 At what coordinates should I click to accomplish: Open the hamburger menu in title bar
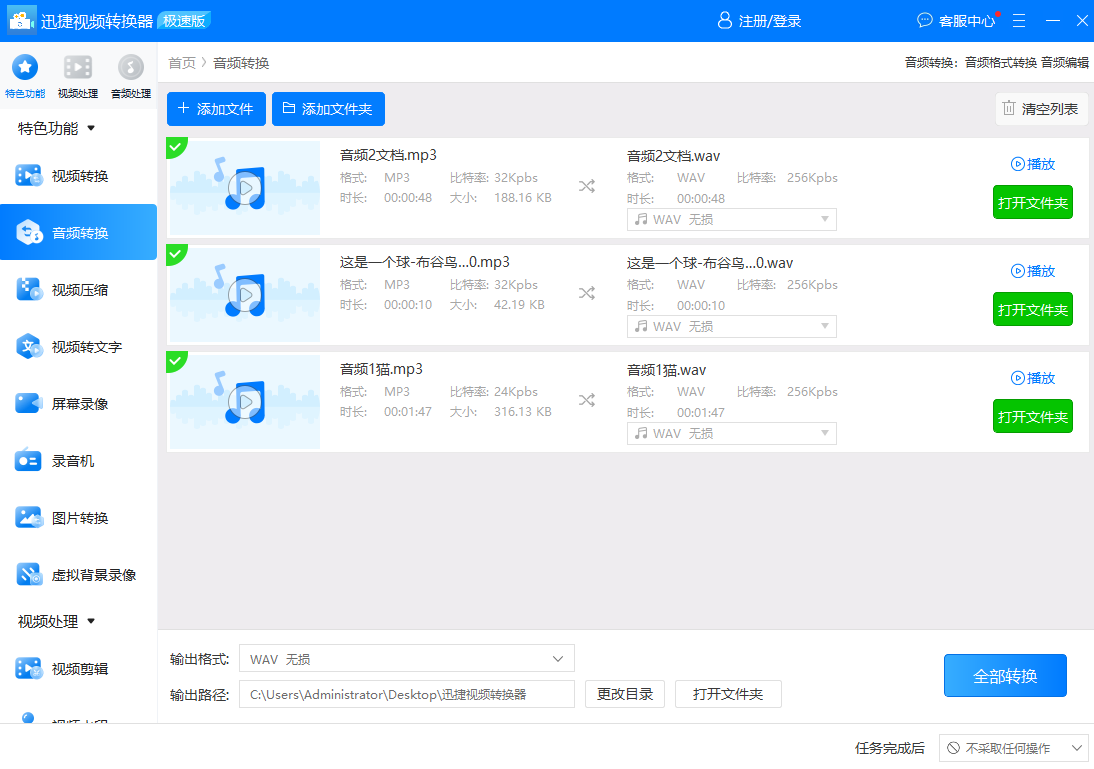point(1019,20)
